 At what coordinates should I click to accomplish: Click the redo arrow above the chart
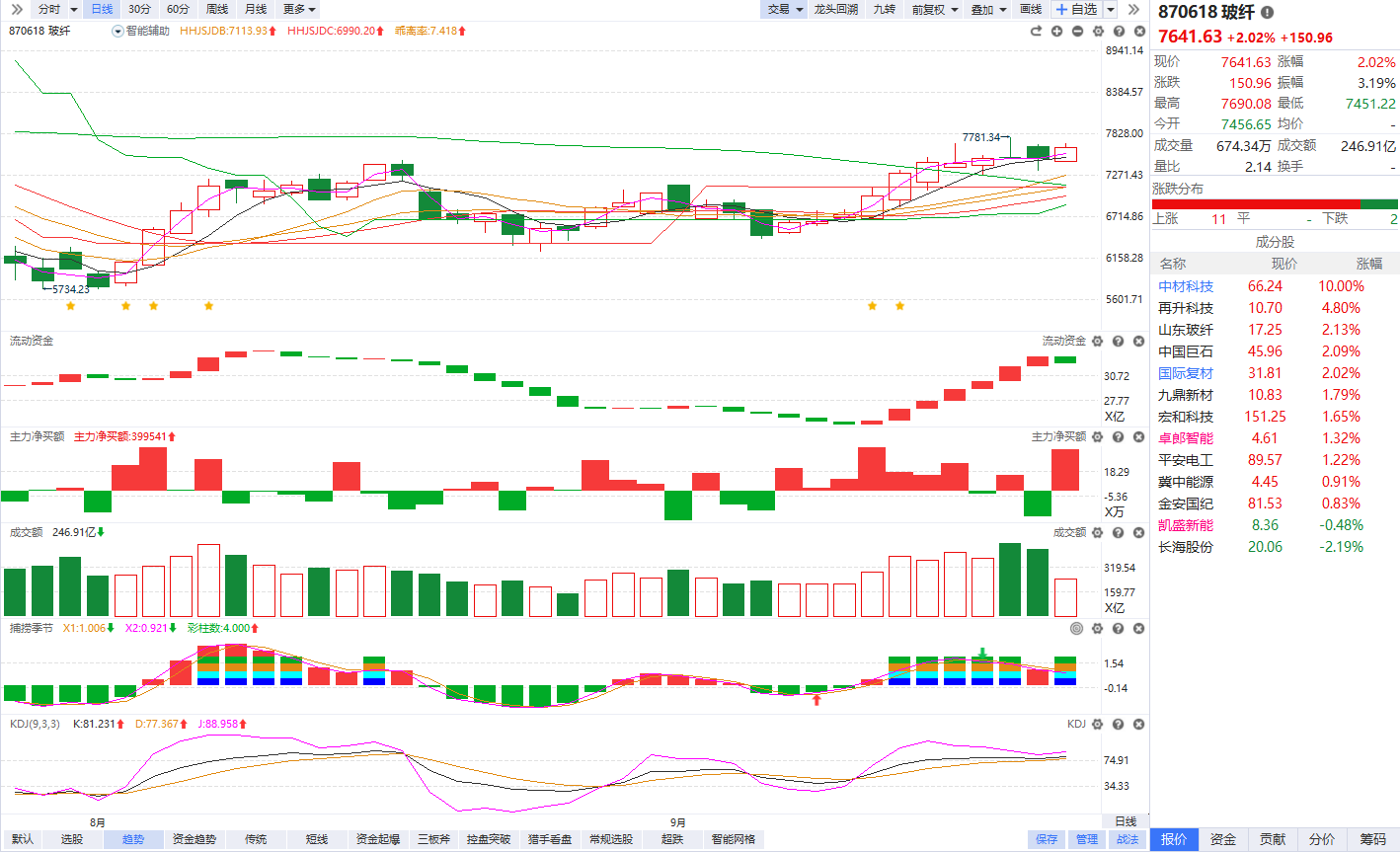1036,32
